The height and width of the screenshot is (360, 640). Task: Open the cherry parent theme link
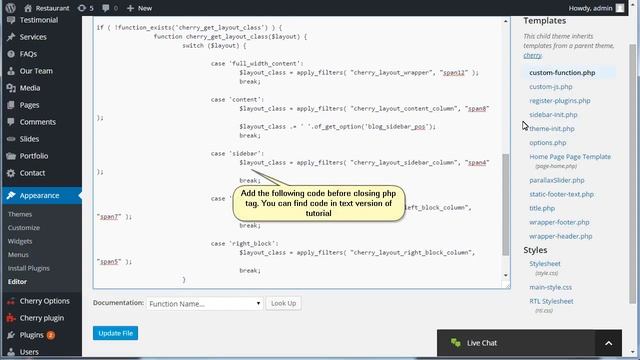pos(533,56)
